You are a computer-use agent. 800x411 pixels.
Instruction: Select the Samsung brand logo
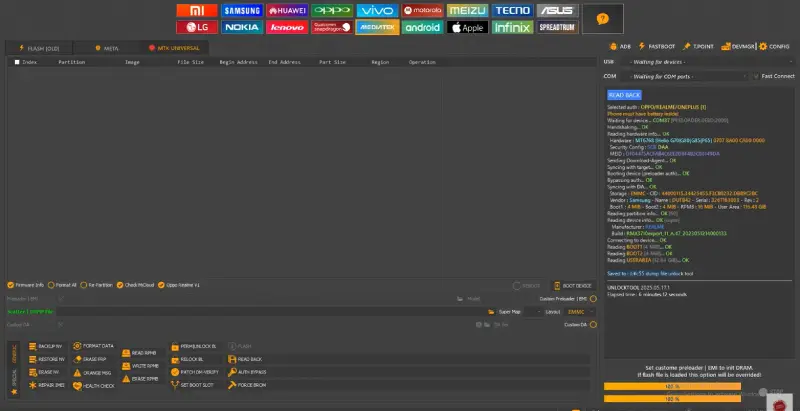242,10
